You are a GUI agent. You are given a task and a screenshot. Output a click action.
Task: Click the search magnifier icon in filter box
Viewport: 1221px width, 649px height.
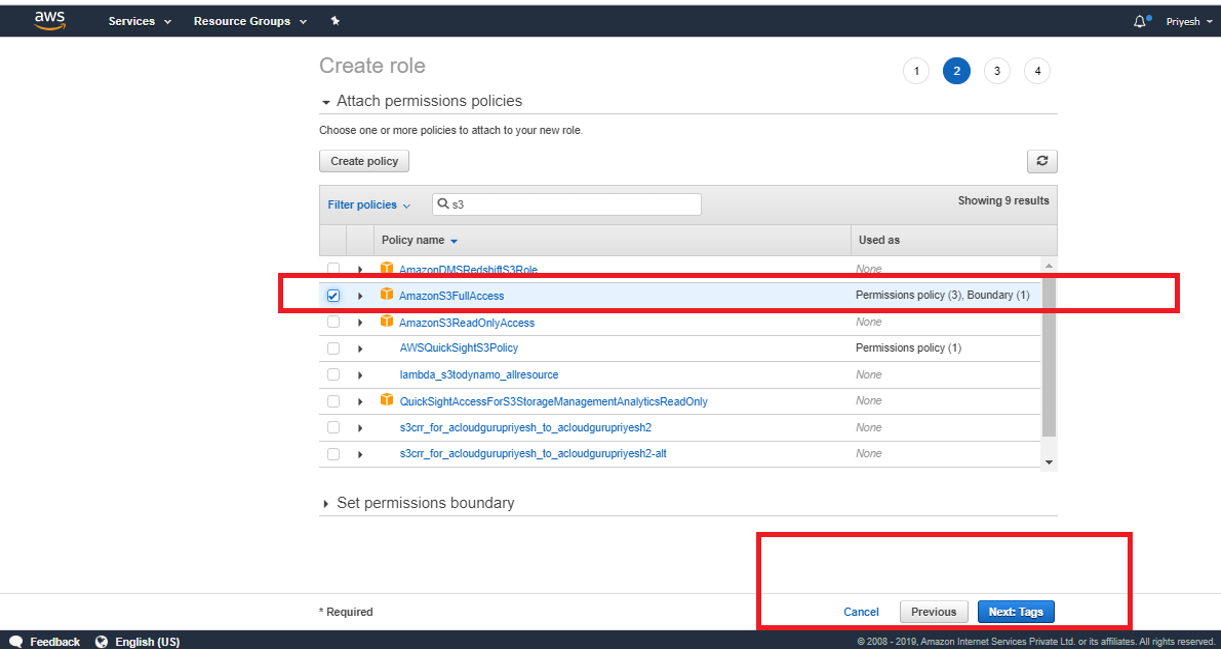444,204
